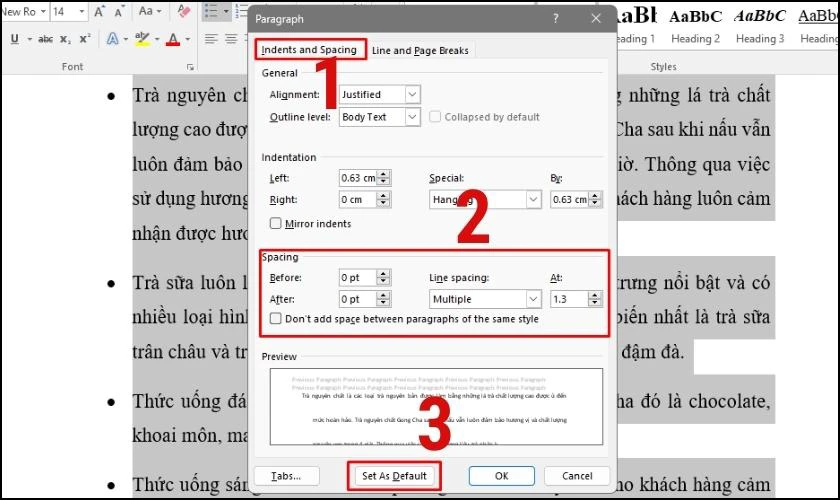Check Don't add space between paragraphs

tap(275, 319)
